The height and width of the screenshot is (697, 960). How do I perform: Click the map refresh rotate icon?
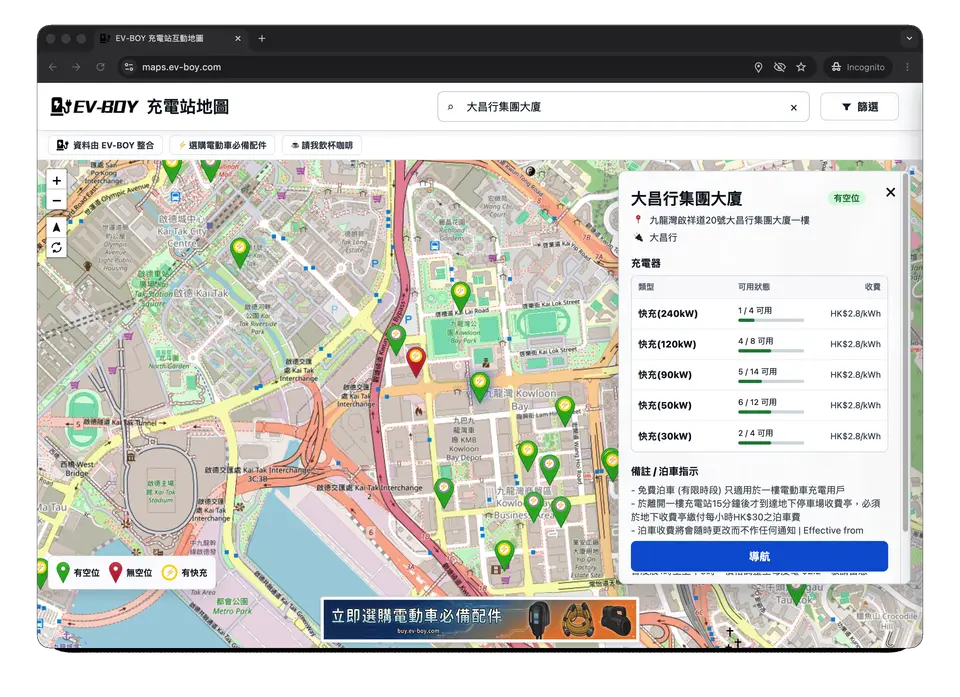(56, 247)
